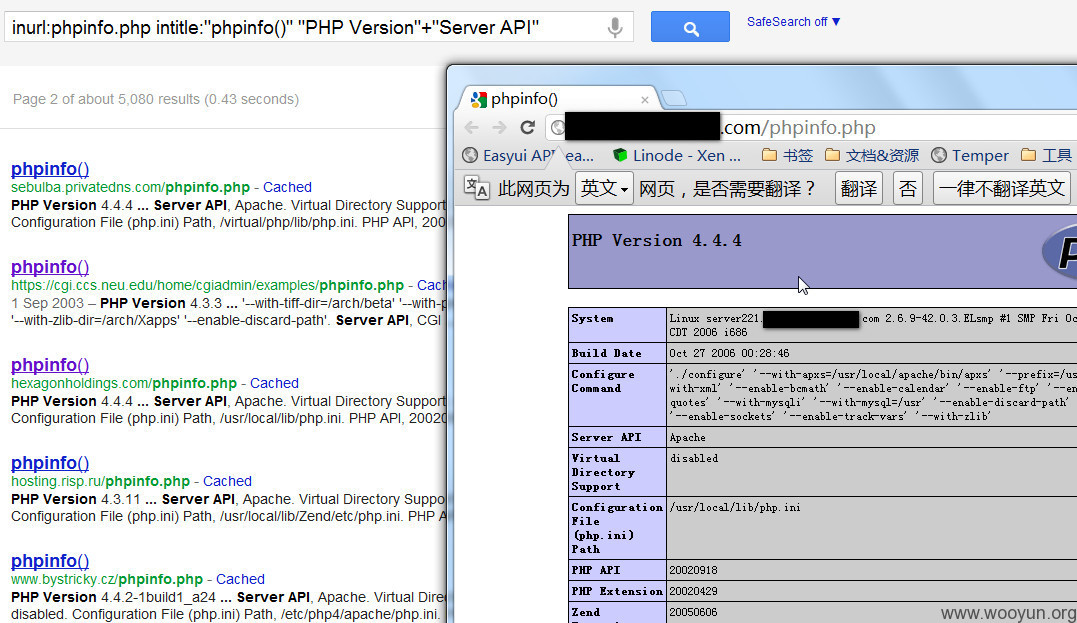Click the blue Google search button
1077x623 pixels.
point(690,27)
